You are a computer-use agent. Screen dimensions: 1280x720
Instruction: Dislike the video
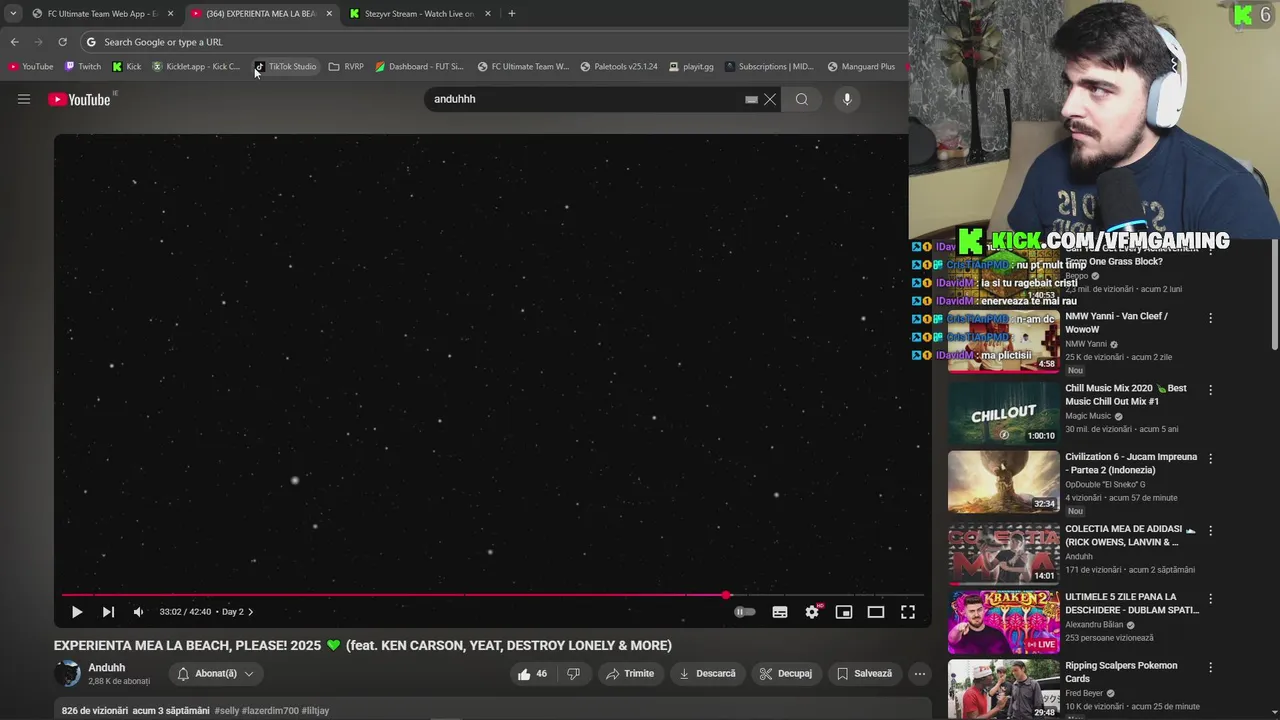click(574, 674)
